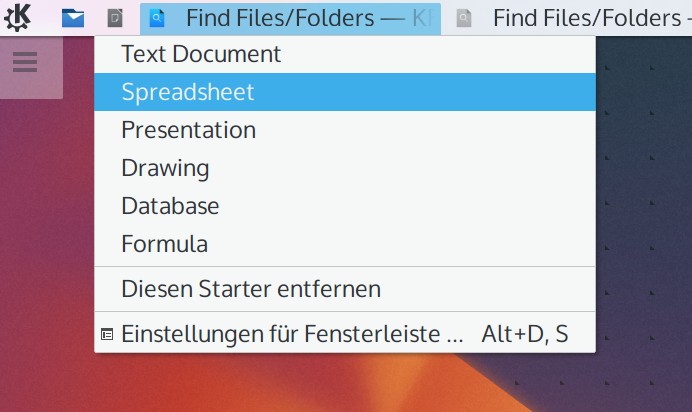Create a new Presentation from the menu
The width and height of the screenshot is (692, 412).
tap(345, 130)
